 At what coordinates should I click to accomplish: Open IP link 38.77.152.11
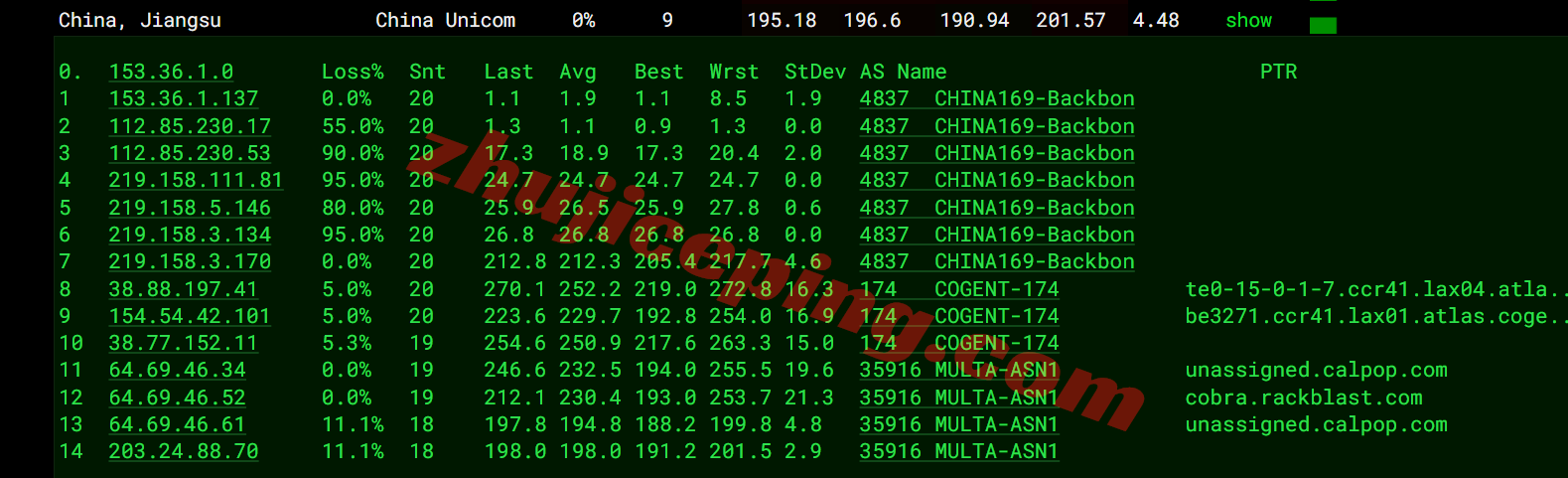[x=184, y=343]
